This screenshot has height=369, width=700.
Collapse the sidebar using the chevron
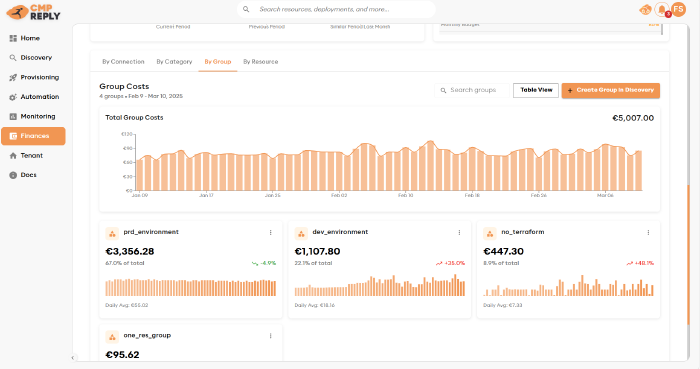(73, 357)
